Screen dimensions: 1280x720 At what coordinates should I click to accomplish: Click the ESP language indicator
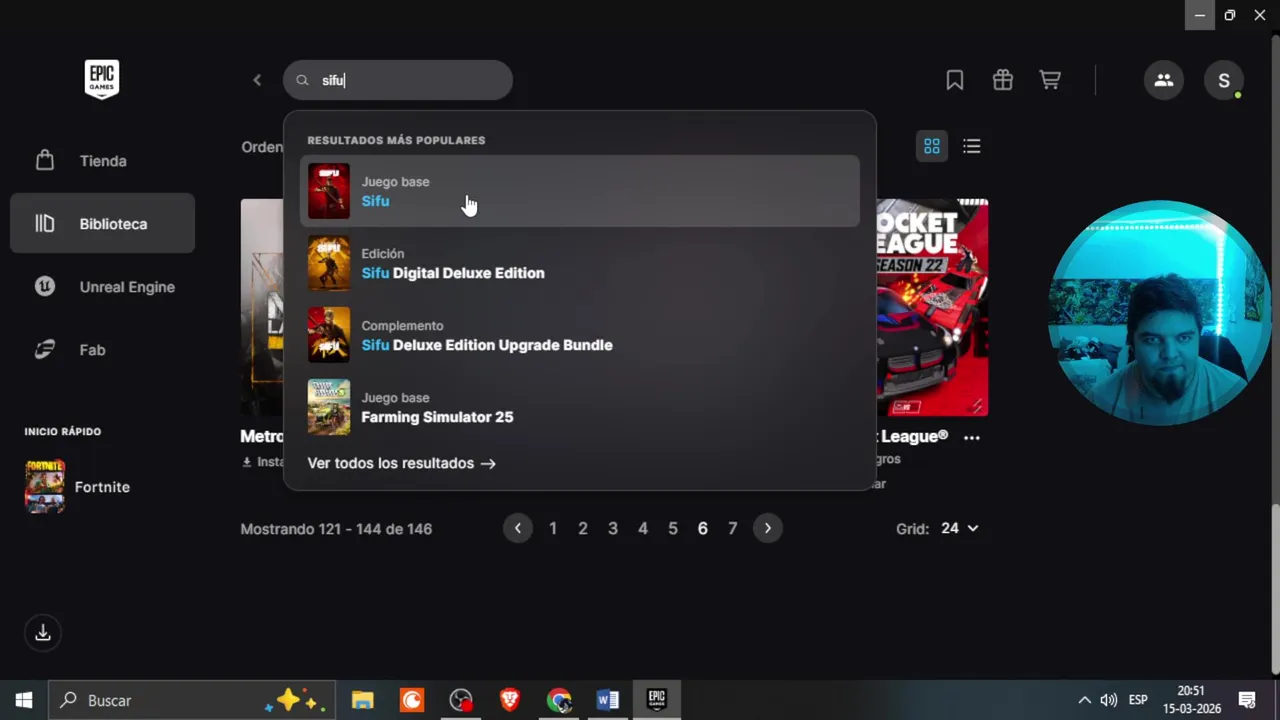pyautogui.click(x=1138, y=700)
